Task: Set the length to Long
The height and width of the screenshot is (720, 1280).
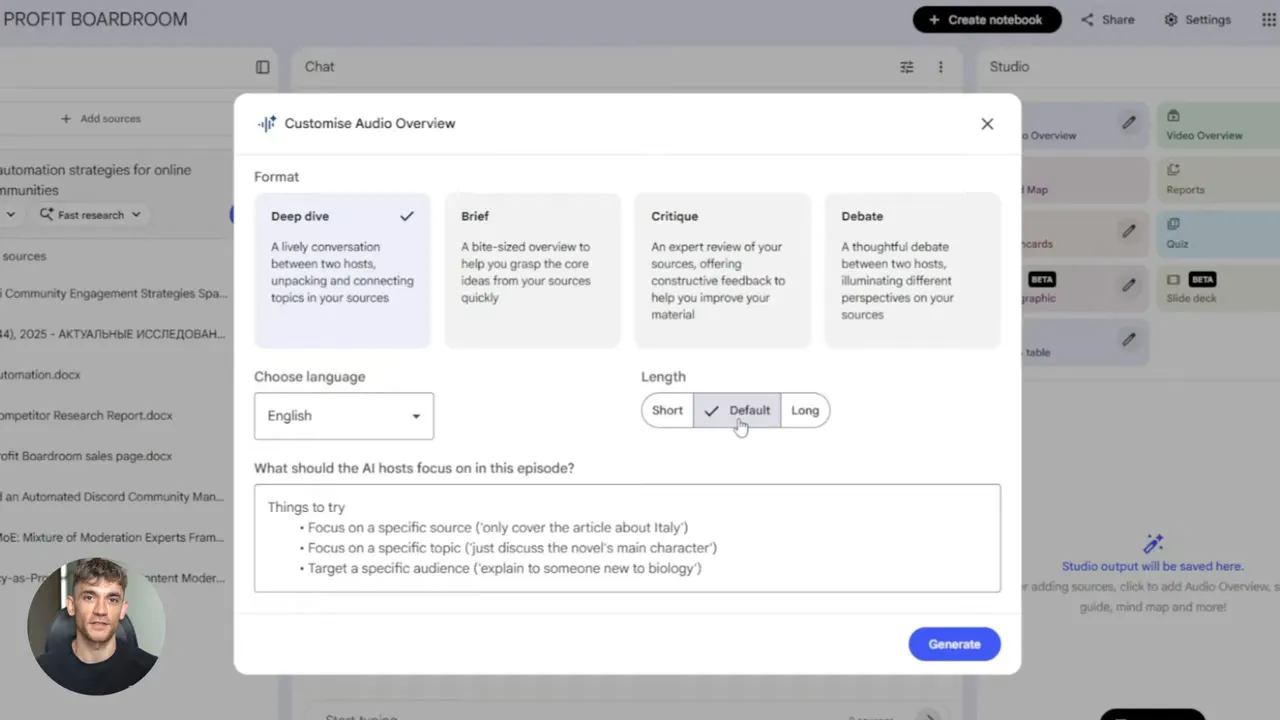Action: tap(805, 410)
